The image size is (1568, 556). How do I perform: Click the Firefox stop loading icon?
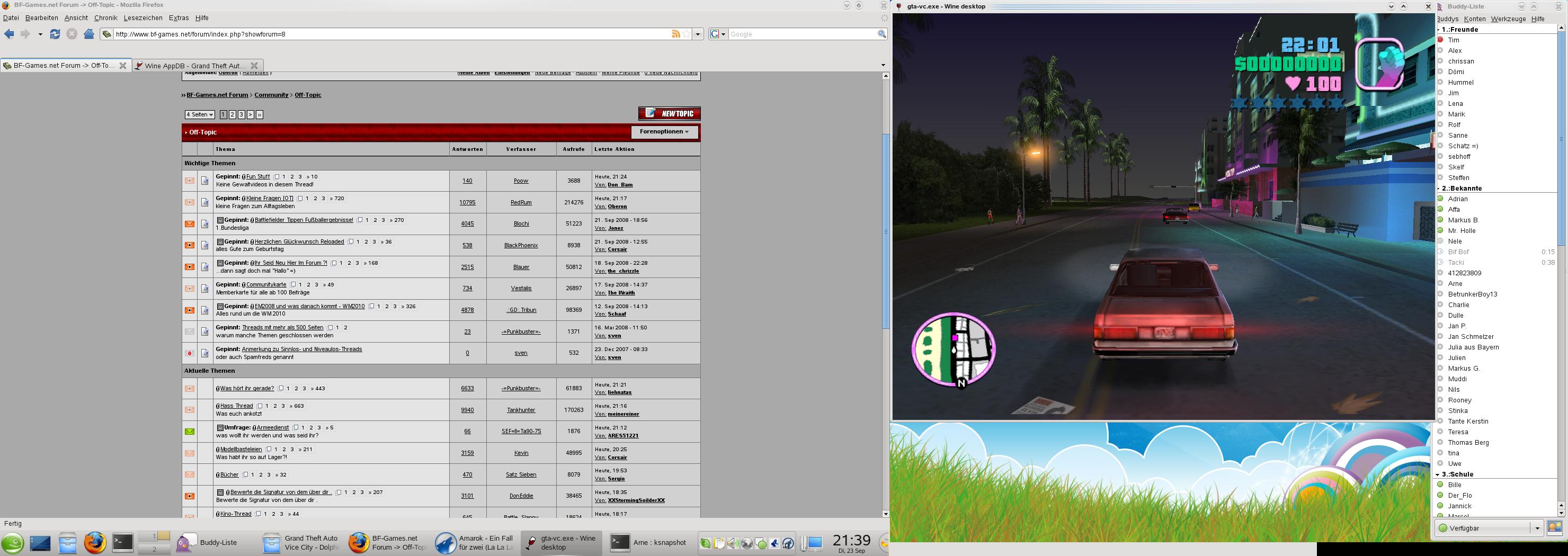(72, 34)
